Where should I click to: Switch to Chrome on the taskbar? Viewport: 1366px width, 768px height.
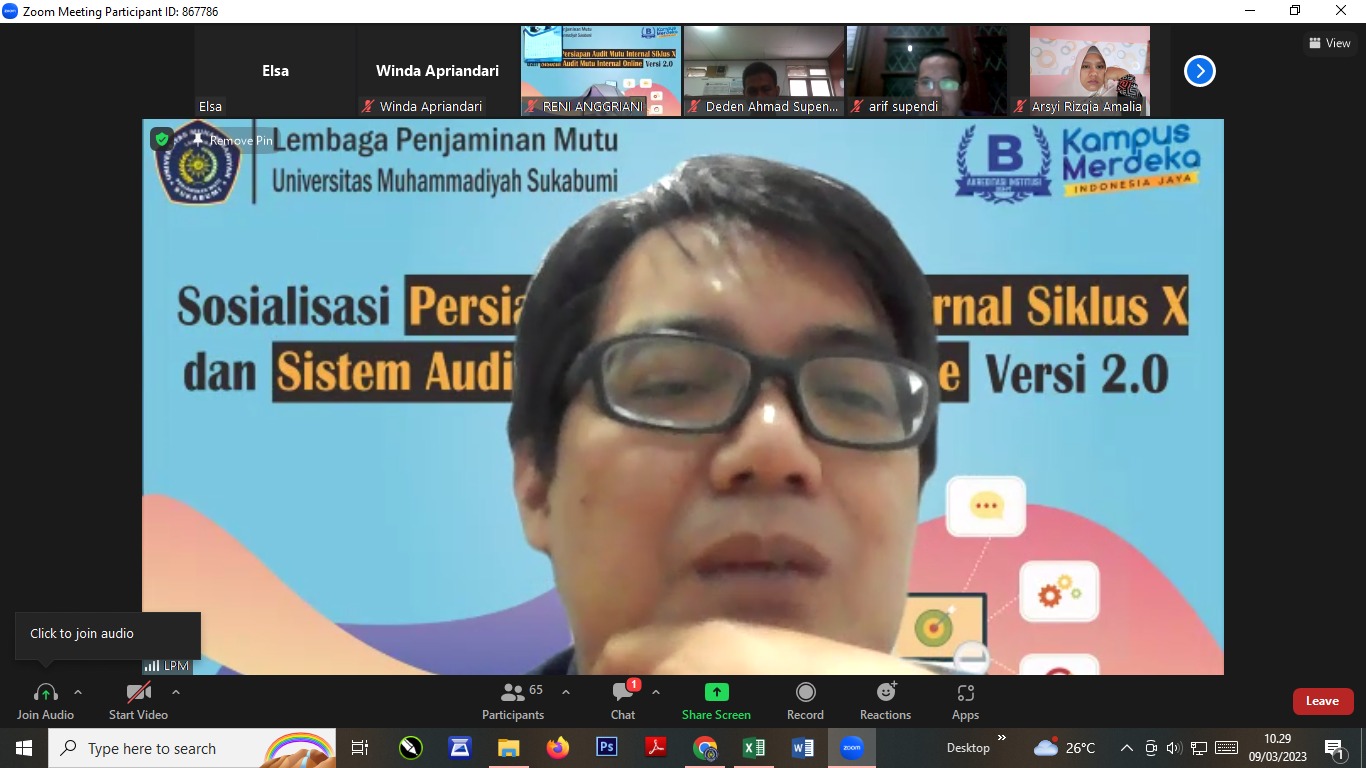705,748
